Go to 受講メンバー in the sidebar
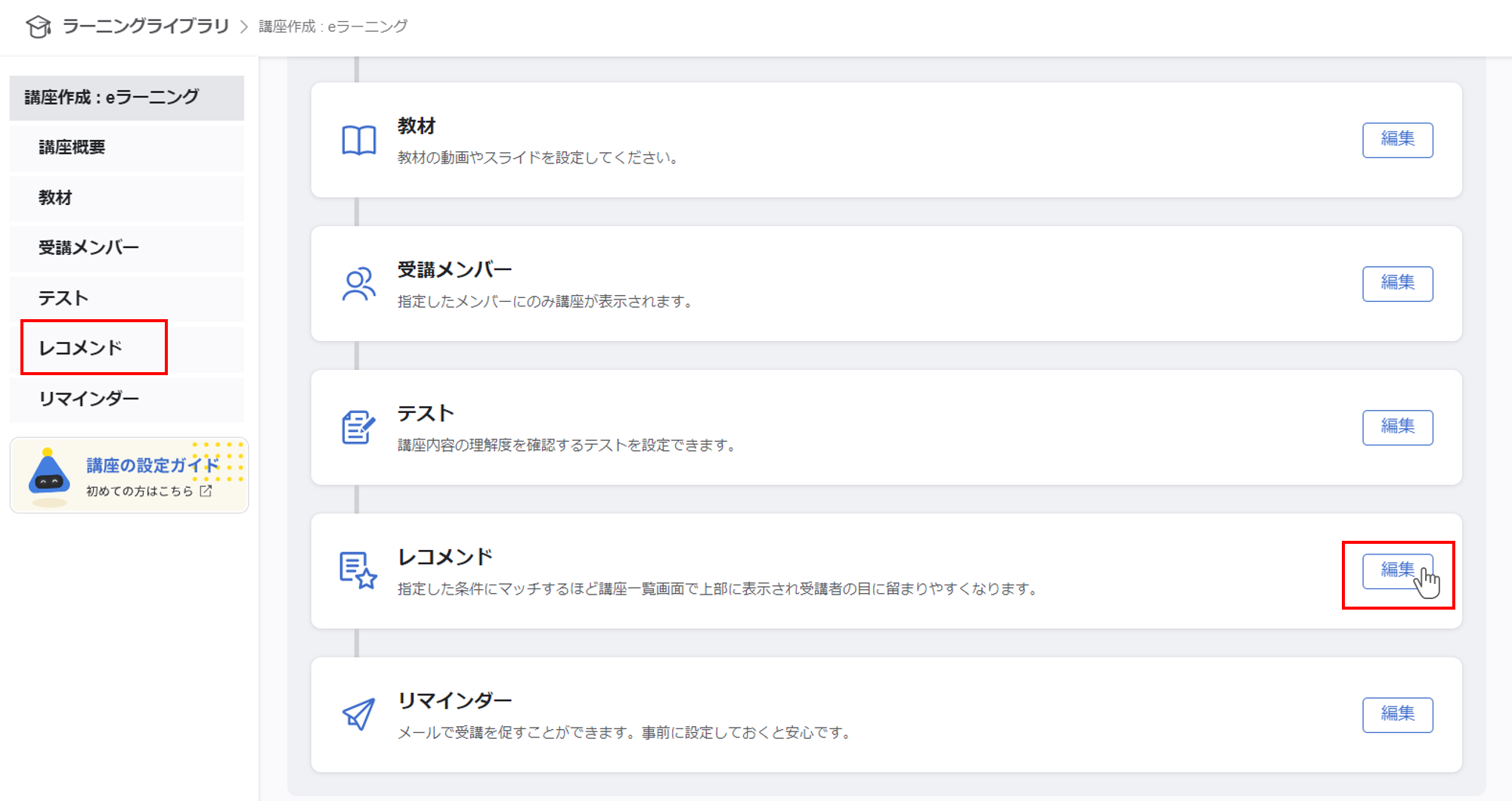 (88, 248)
